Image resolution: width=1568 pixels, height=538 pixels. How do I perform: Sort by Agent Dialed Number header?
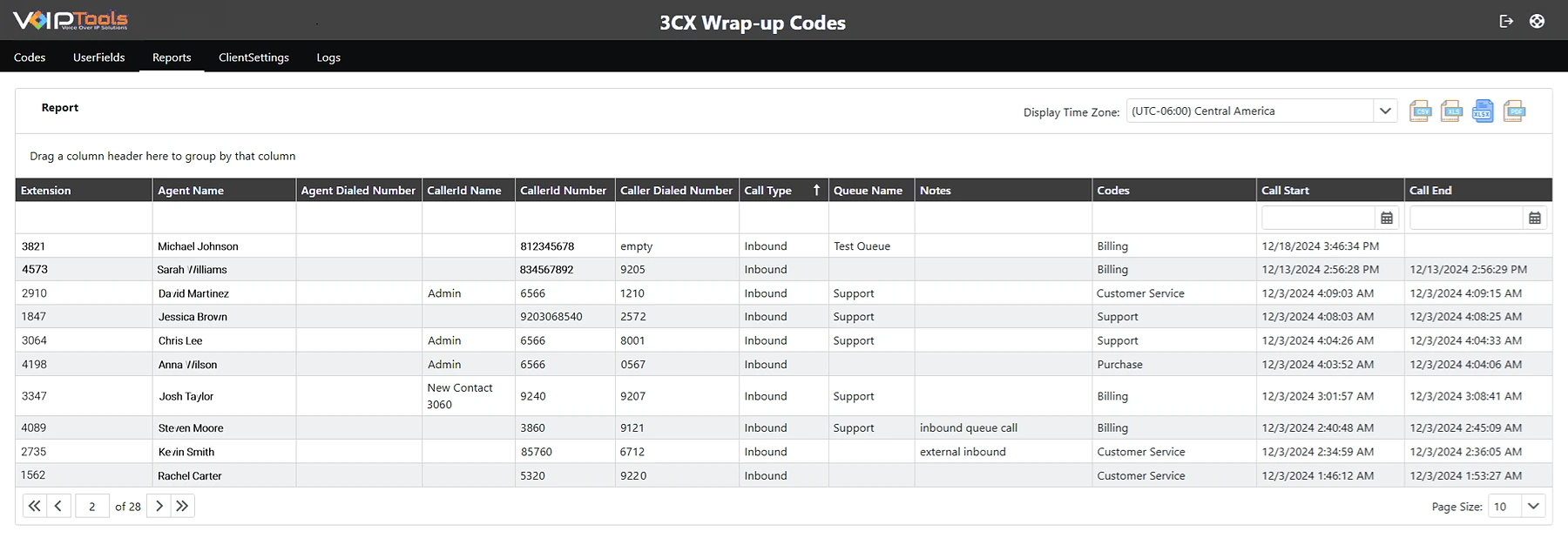pos(359,190)
